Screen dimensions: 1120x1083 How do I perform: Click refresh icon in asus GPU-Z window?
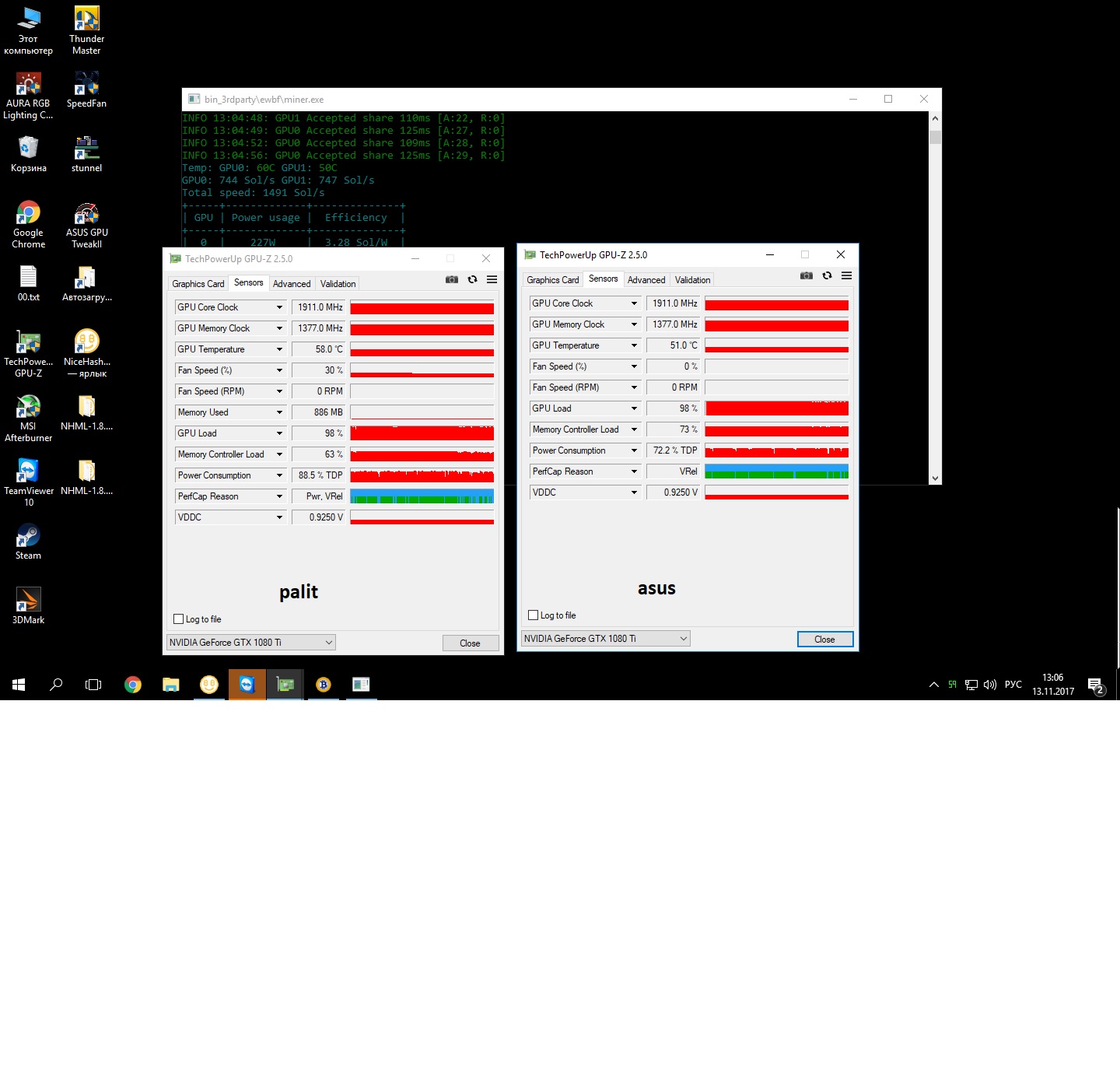827,275
